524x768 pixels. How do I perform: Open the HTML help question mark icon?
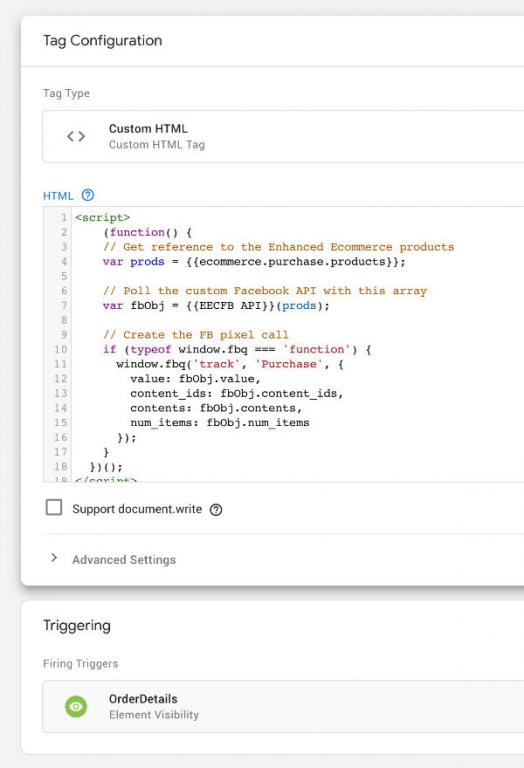88,195
